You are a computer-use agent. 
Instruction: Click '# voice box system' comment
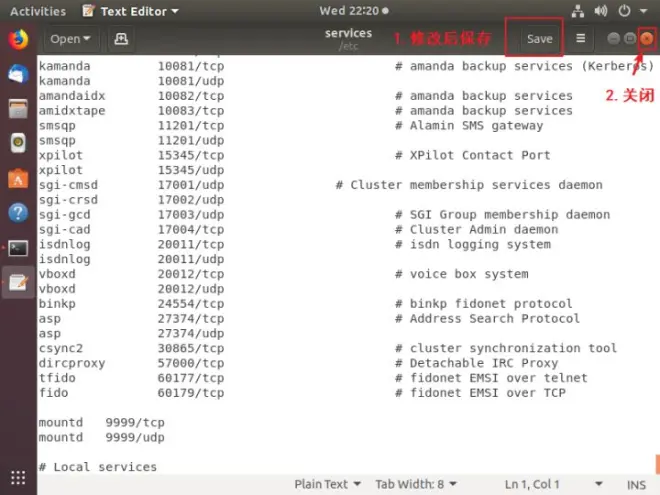click(462, 274)
